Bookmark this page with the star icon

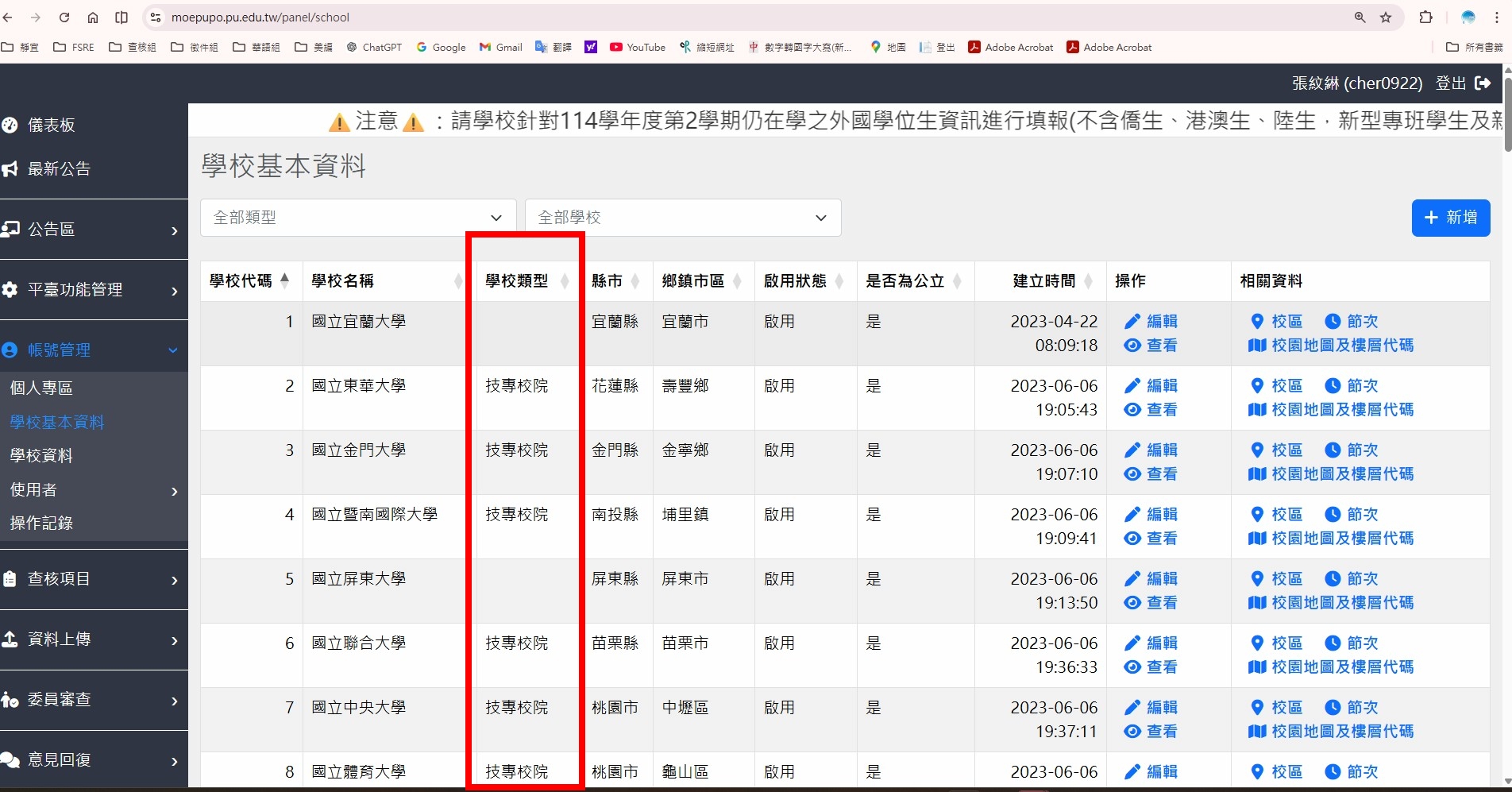pos(1386,17)
